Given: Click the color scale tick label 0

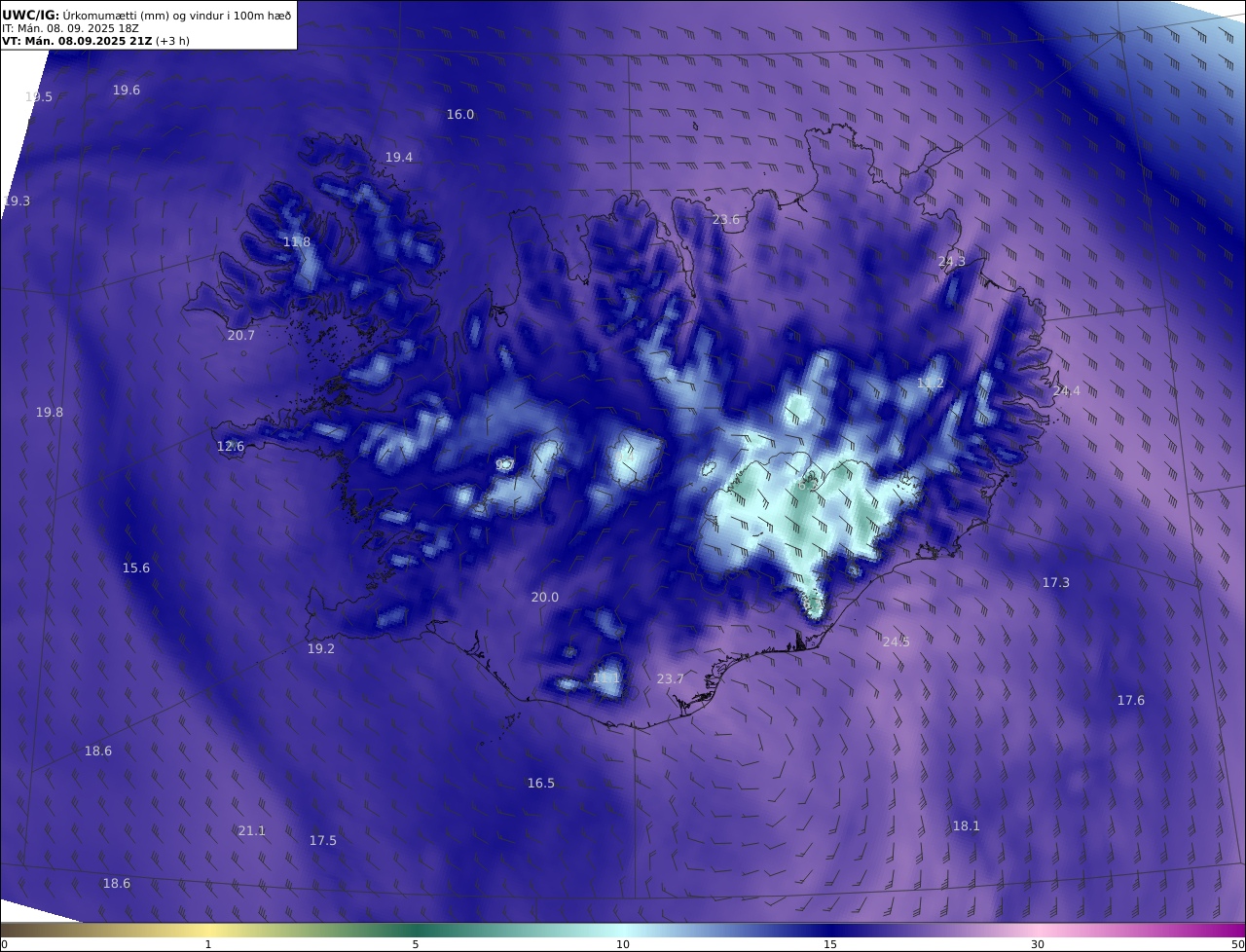Looking at the screenshot, I should coord(4,944).
